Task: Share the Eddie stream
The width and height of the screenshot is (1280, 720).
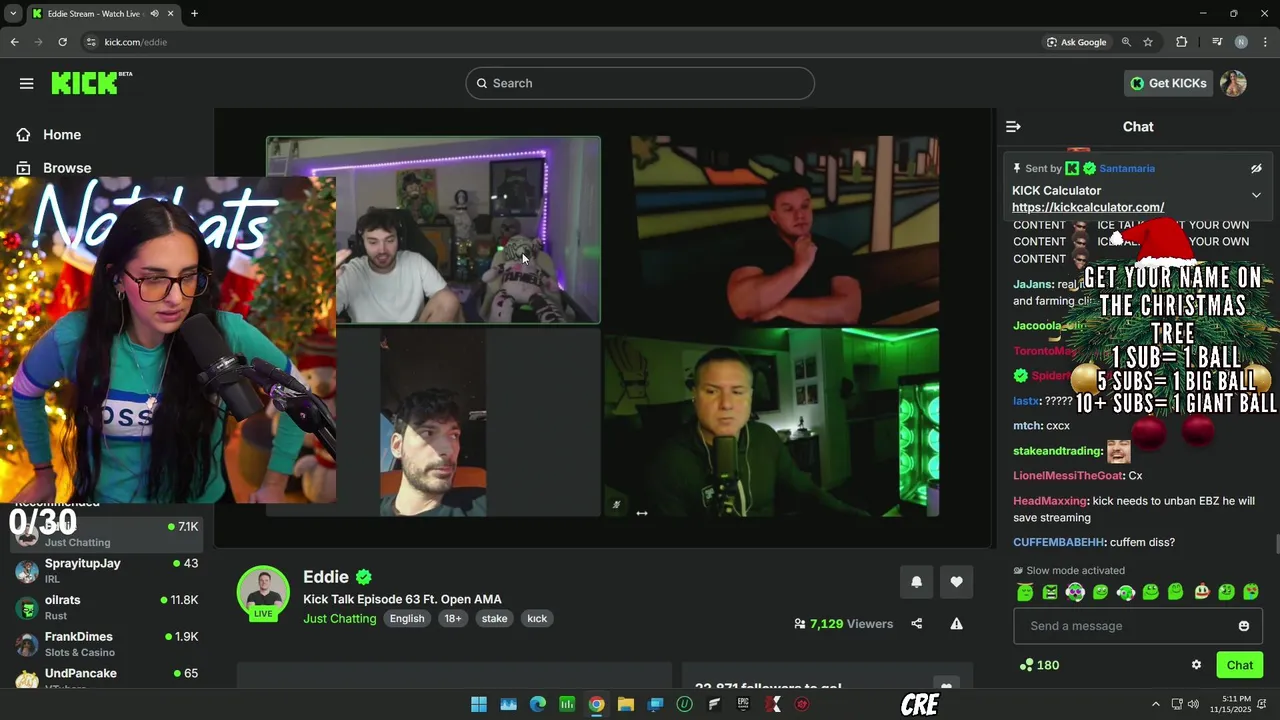Action: pos(916,623)
